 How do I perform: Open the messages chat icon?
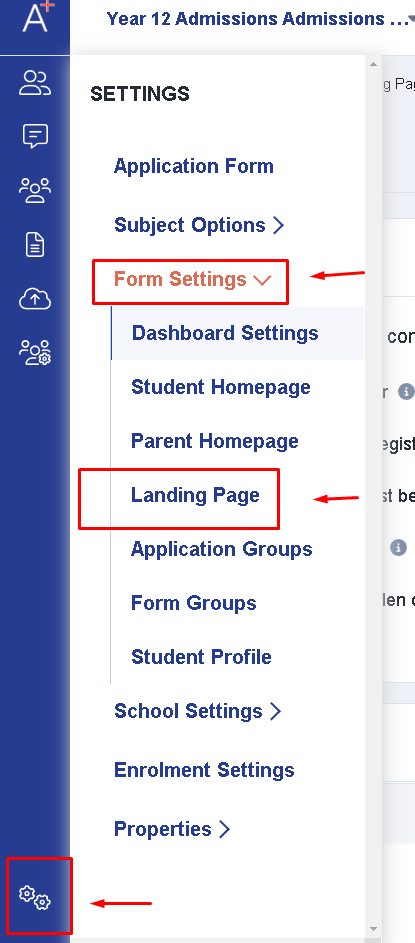click(x=35, y=137)
